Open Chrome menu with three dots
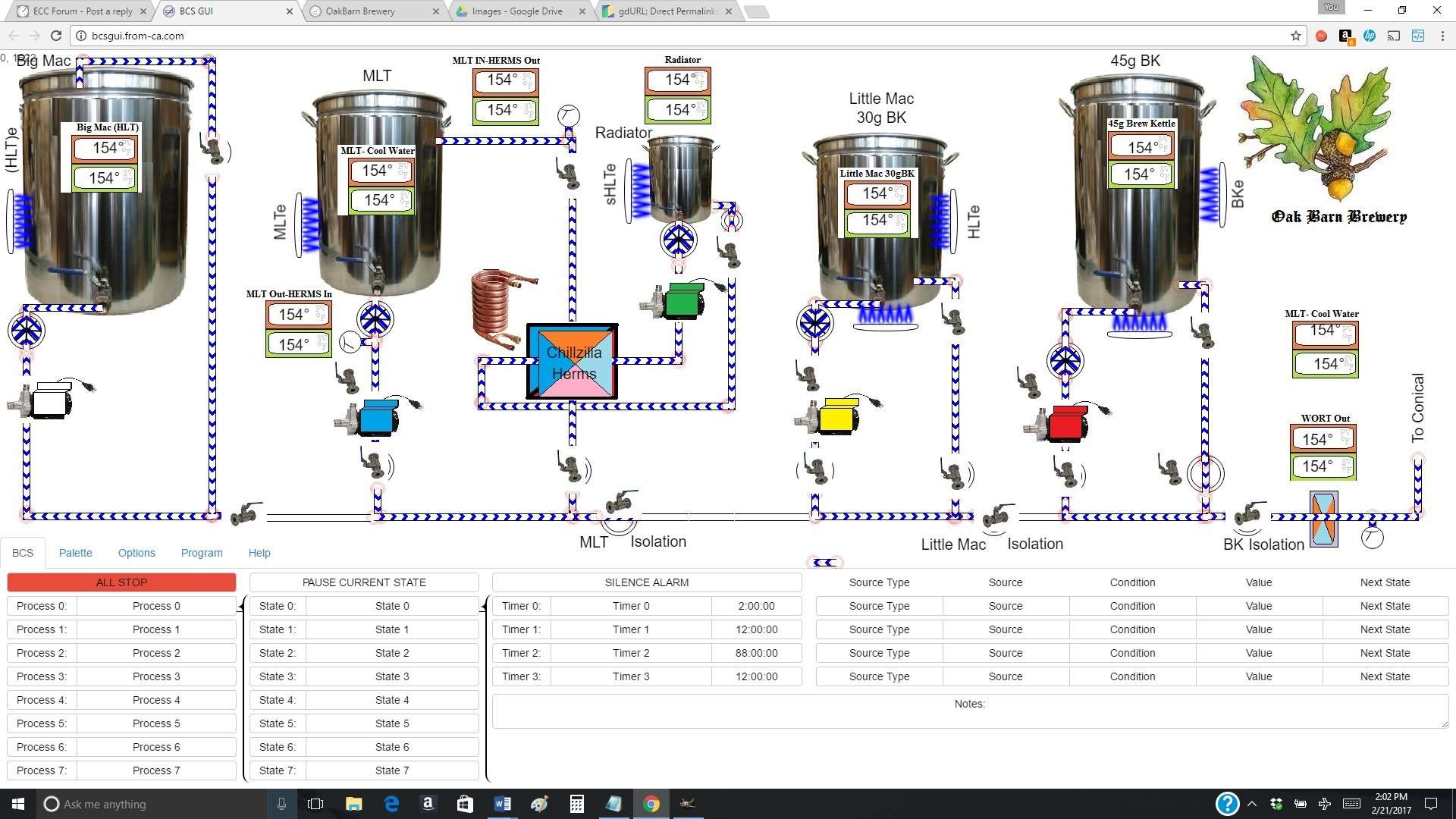 coord(1442,36)
